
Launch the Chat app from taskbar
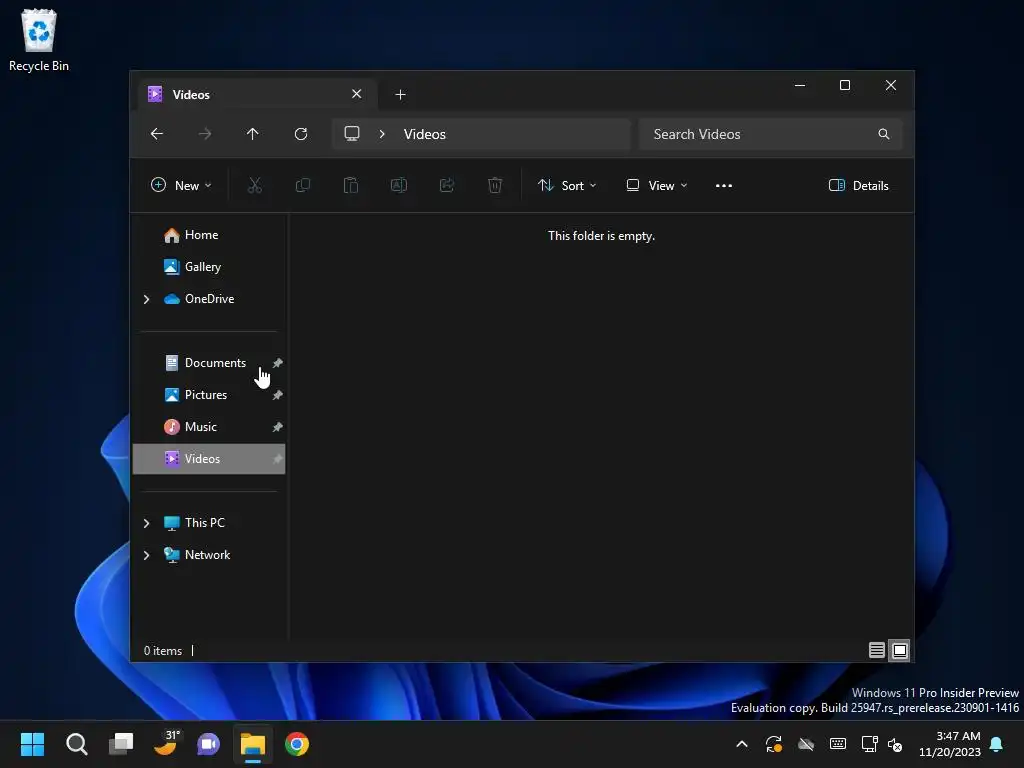[x=209, y=744]
